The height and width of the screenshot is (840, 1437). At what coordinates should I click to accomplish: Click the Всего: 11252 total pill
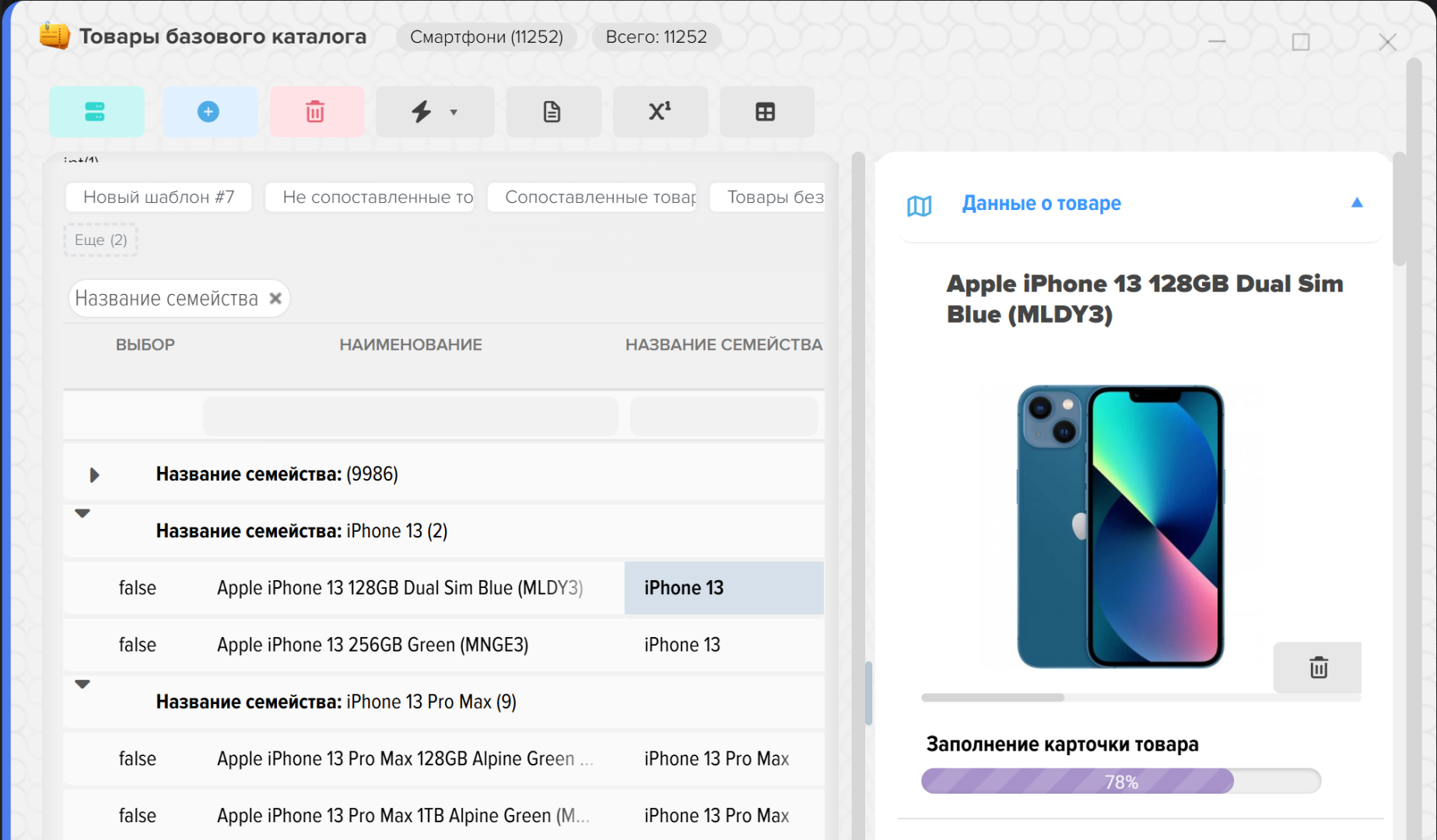point(657,37)
